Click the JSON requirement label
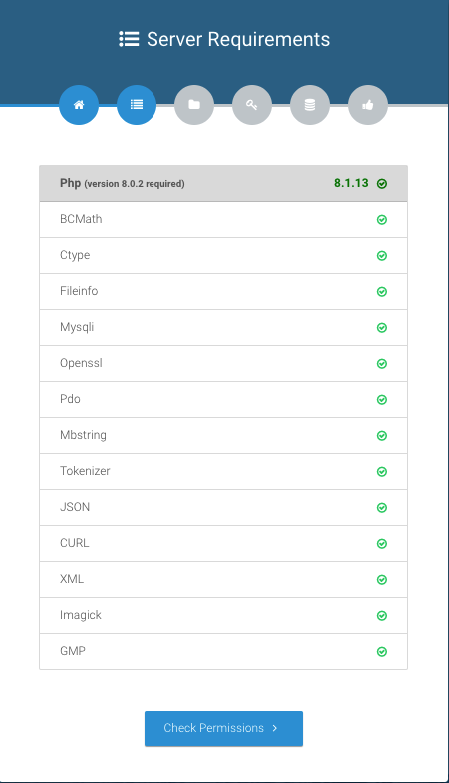 click(75, 507)
